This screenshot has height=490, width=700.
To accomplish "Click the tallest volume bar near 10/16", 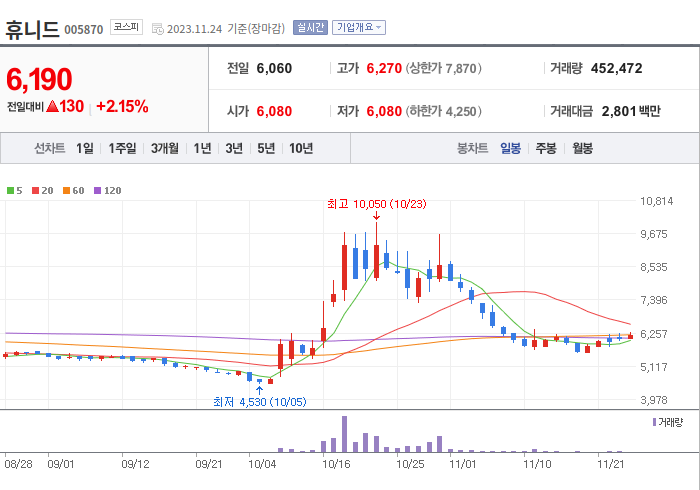I will coord(344,434).
